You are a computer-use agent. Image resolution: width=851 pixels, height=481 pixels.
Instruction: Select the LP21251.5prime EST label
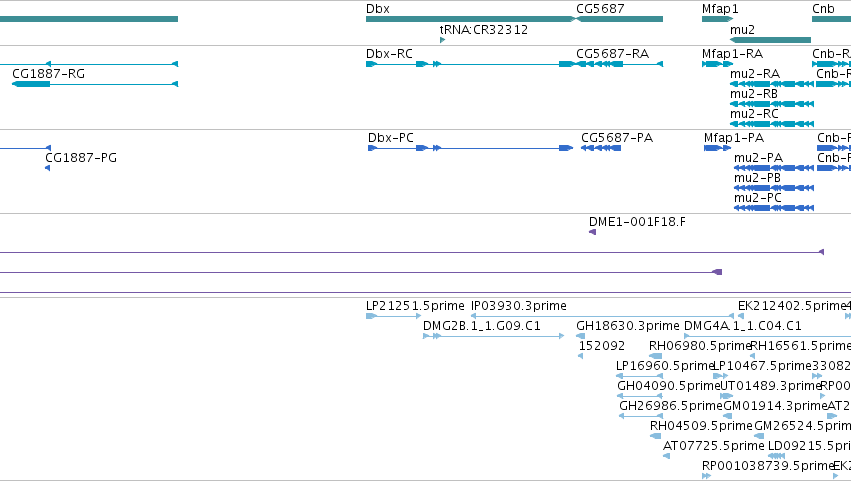coord(415,306)
